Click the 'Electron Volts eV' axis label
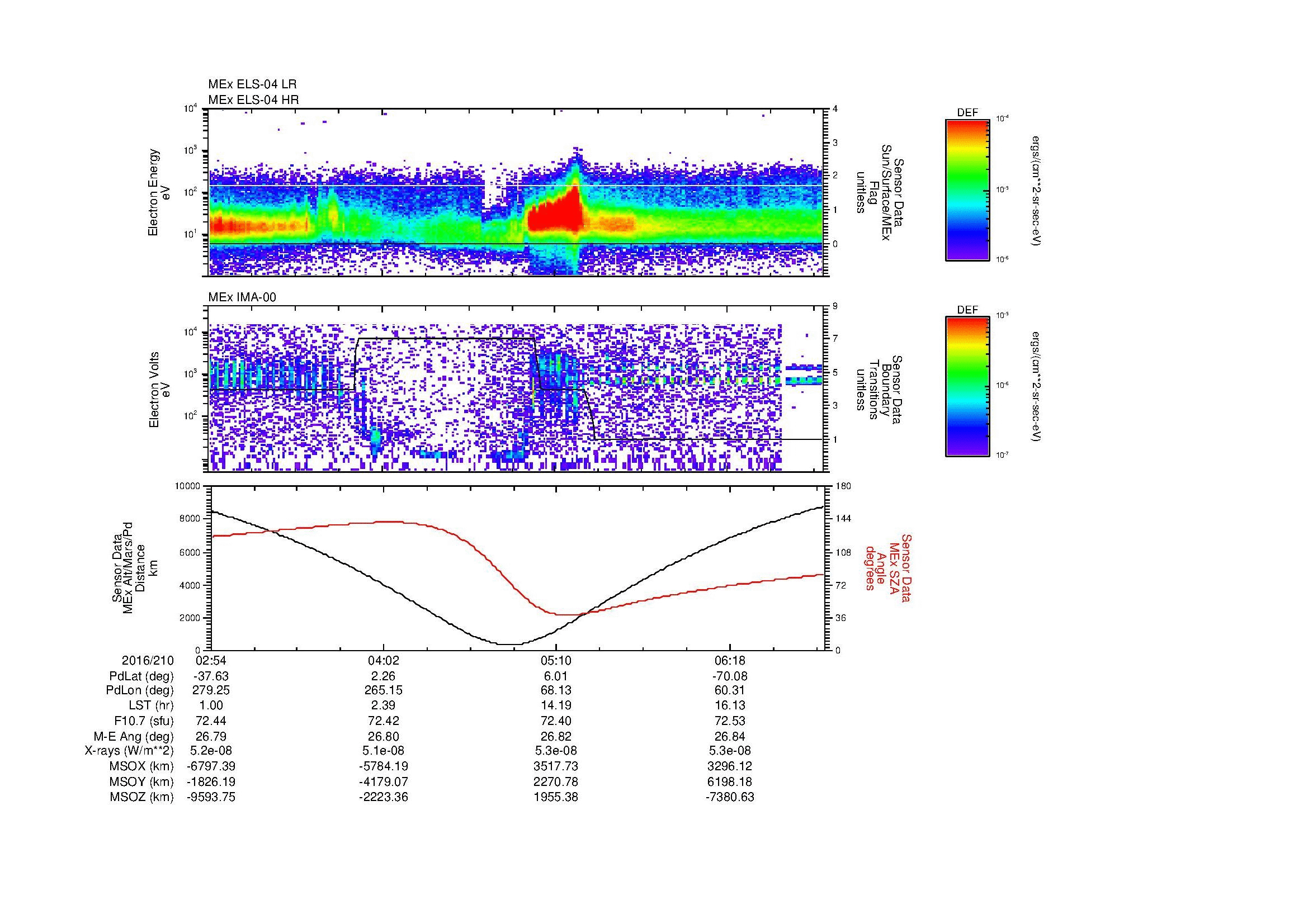 point(159,390)
